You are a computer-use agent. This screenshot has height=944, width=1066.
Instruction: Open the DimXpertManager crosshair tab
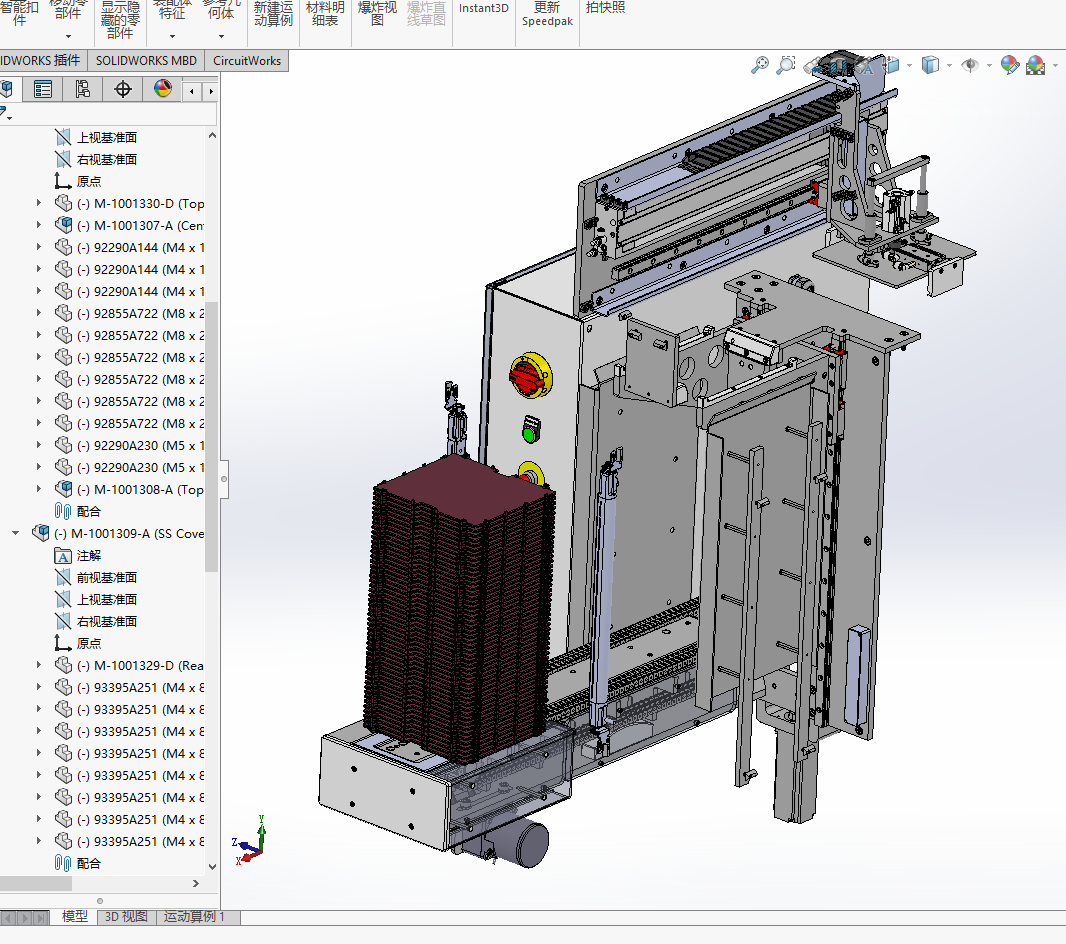[x=122, y=89]
